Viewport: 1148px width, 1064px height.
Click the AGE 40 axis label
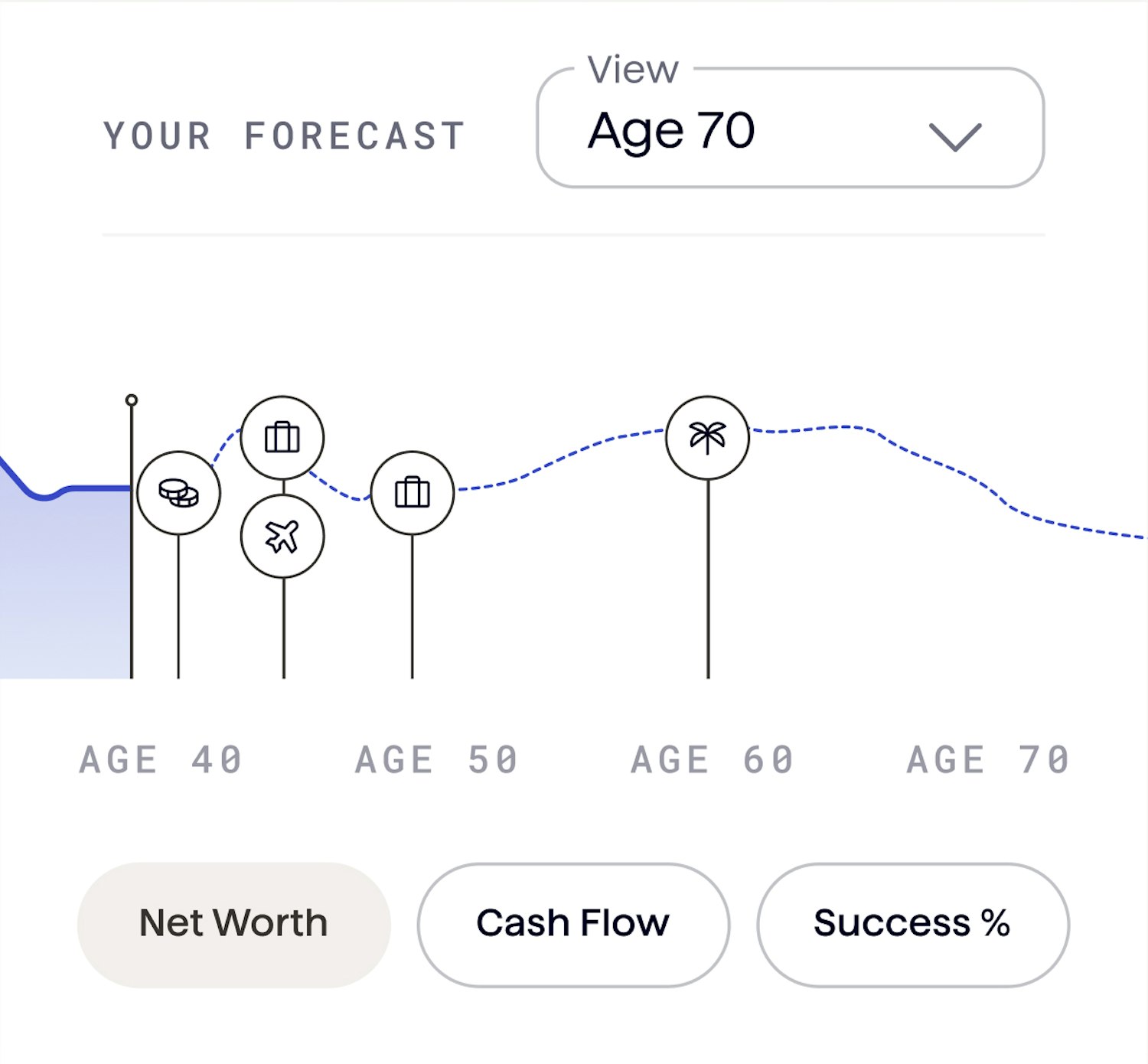coord(161,760)
